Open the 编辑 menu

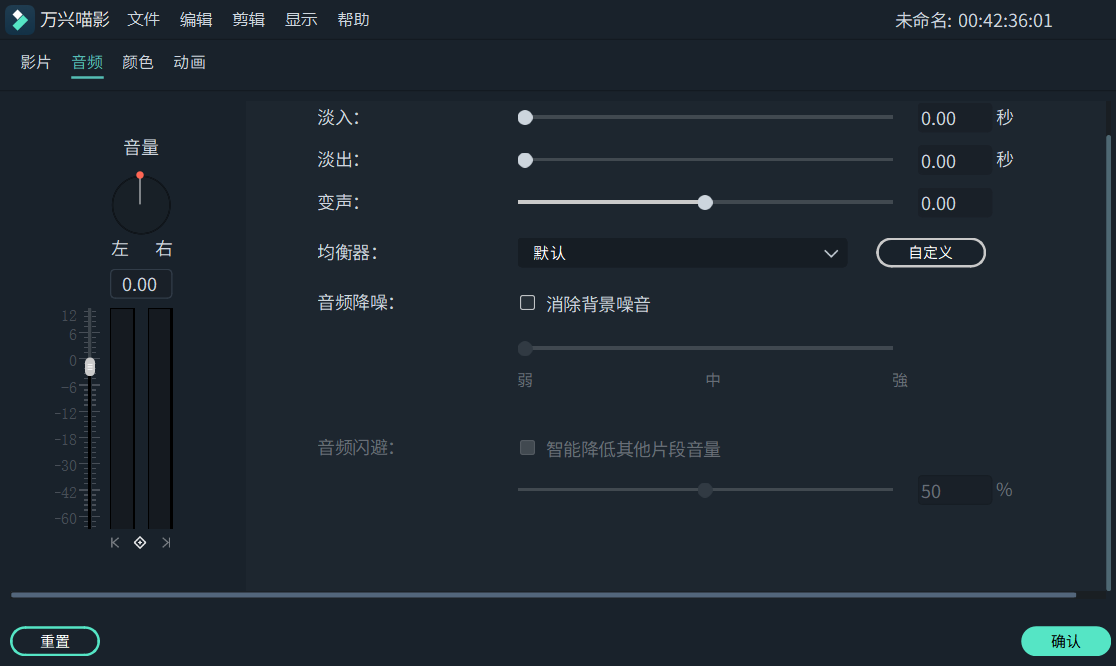coord(196,19)
